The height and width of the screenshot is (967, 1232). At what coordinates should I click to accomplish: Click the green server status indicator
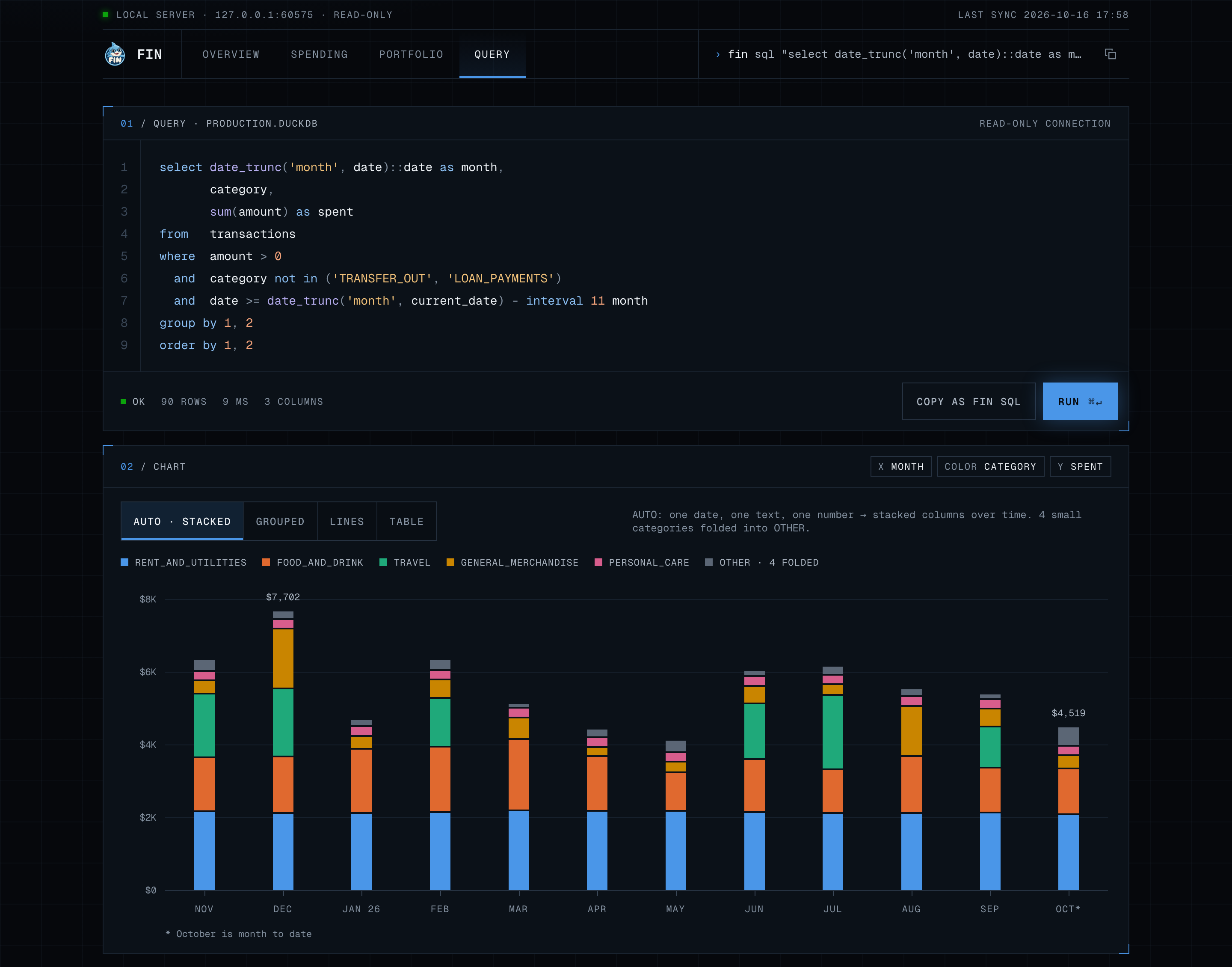click(105, 15)
